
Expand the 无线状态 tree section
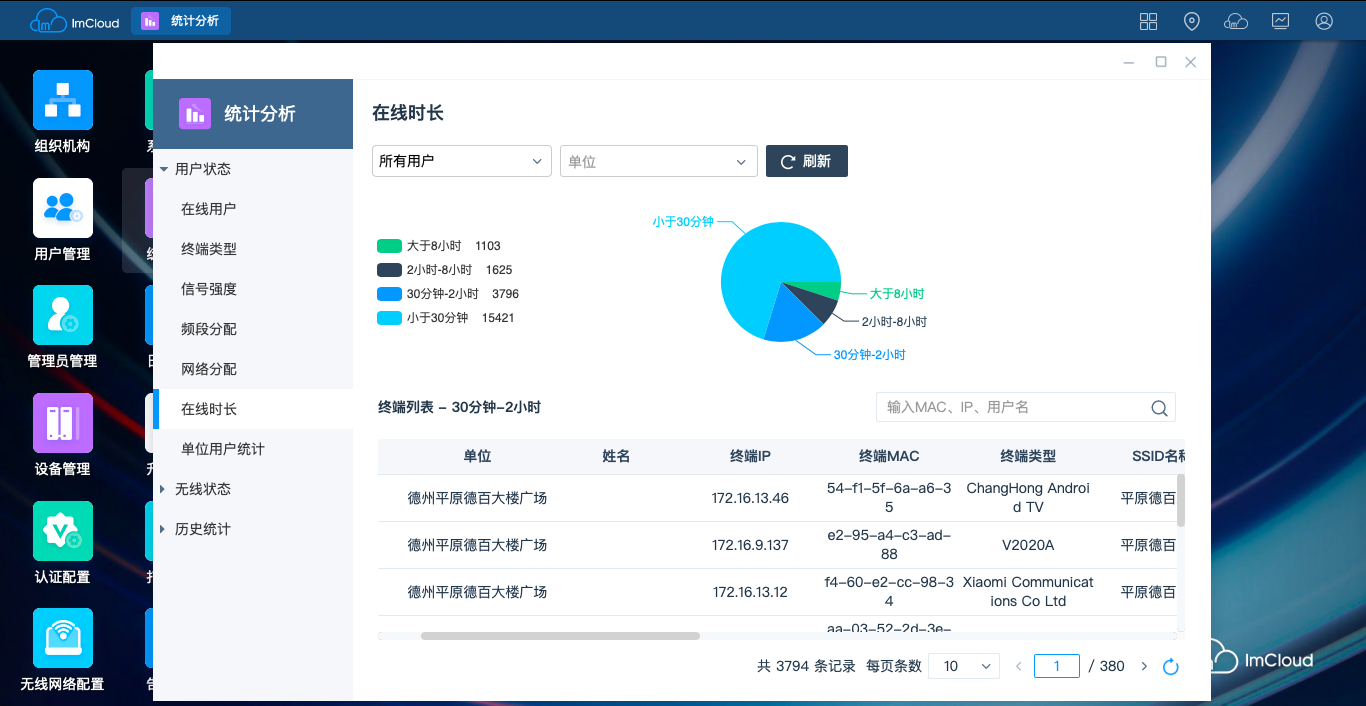[x=202, y=489]
